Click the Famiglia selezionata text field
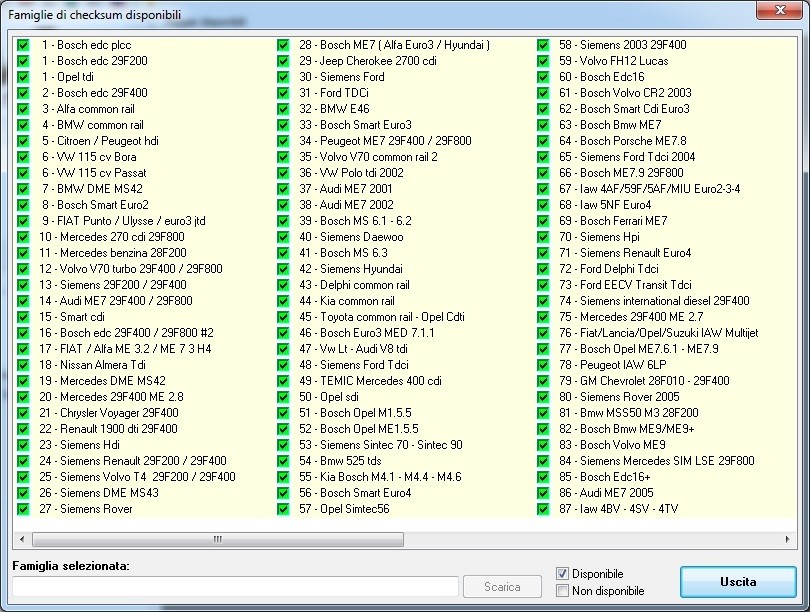The width and height of the screenshot is (810, 612). click(x=235, y=586)
